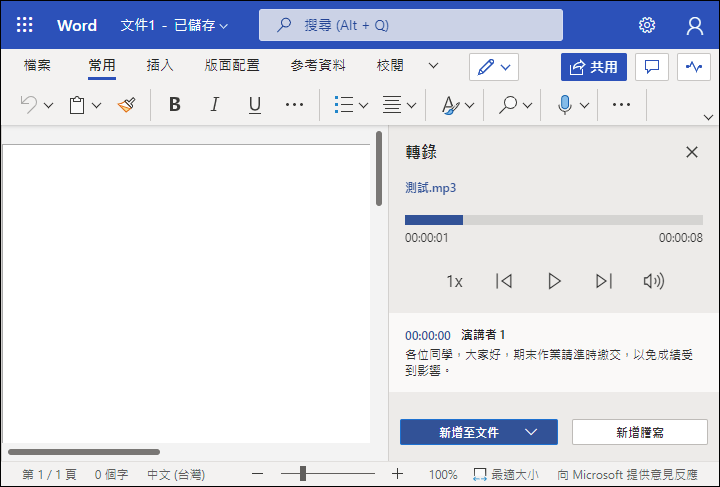Toggle italic formatting
The image size is (720, 487).
pyautogui.click(x=214, y=105)
